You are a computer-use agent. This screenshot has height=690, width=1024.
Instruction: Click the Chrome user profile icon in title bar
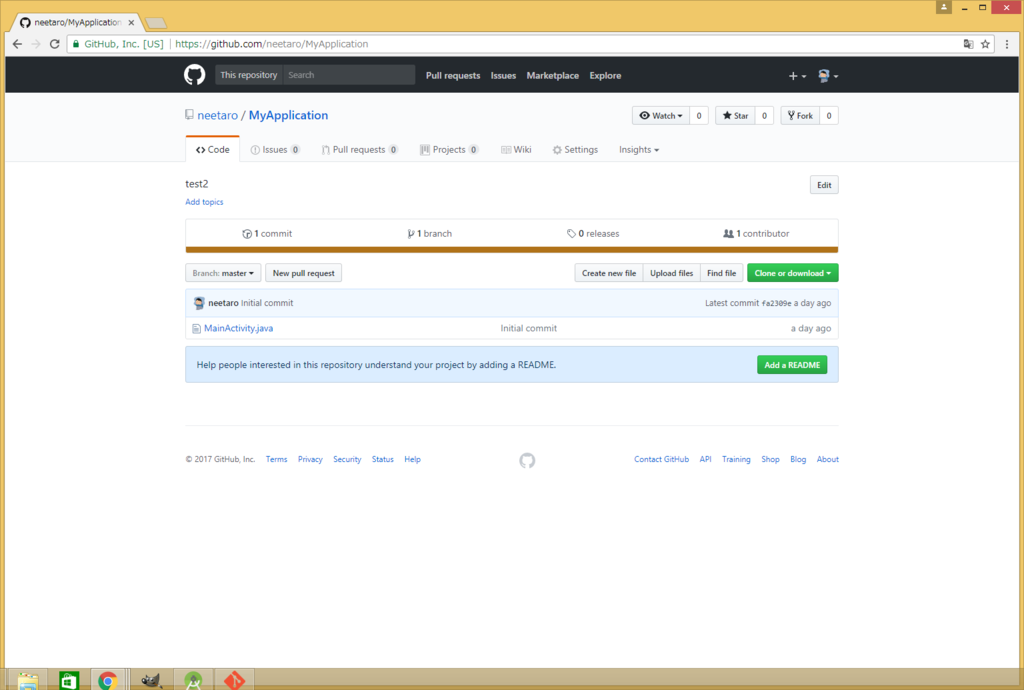tap(944, 7)
